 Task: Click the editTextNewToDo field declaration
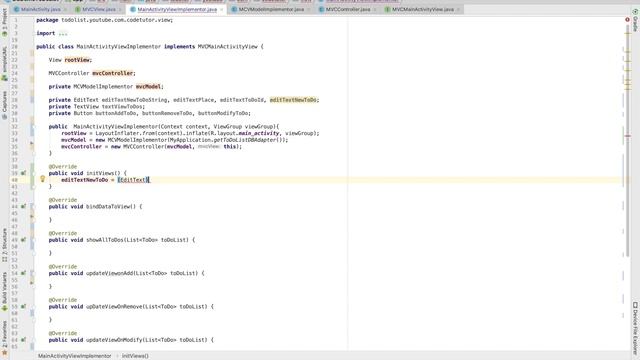pyautogui.click(x=293, y=100)
